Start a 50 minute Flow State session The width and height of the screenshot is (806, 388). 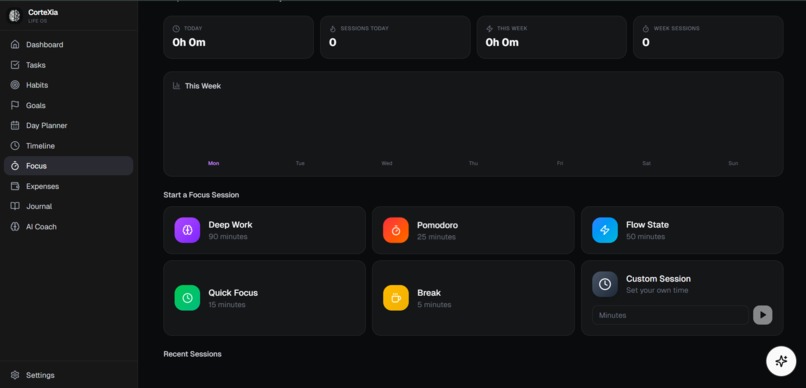682,230
